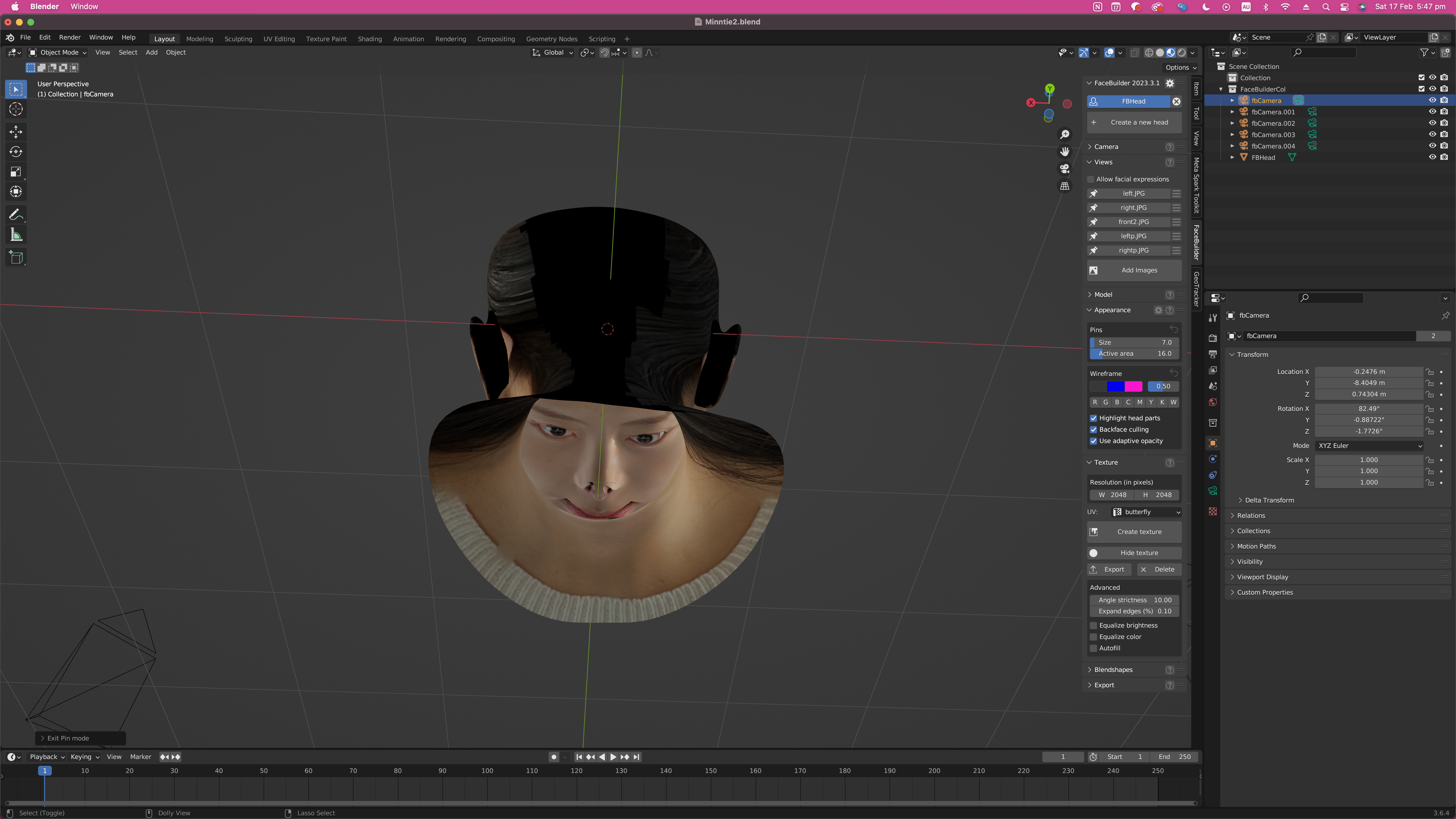The height and width of the screenshot is (819, 1456).
Task: Select the Transform tool
Action: (16, 192)
